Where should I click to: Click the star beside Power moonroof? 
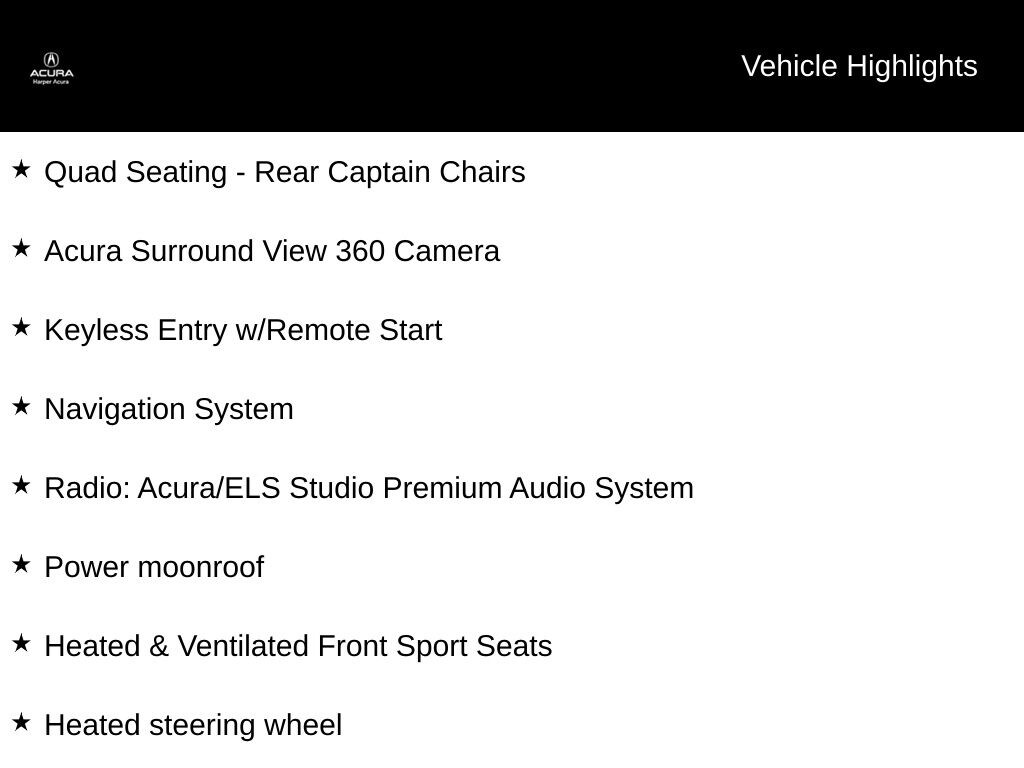click(21, 564)
